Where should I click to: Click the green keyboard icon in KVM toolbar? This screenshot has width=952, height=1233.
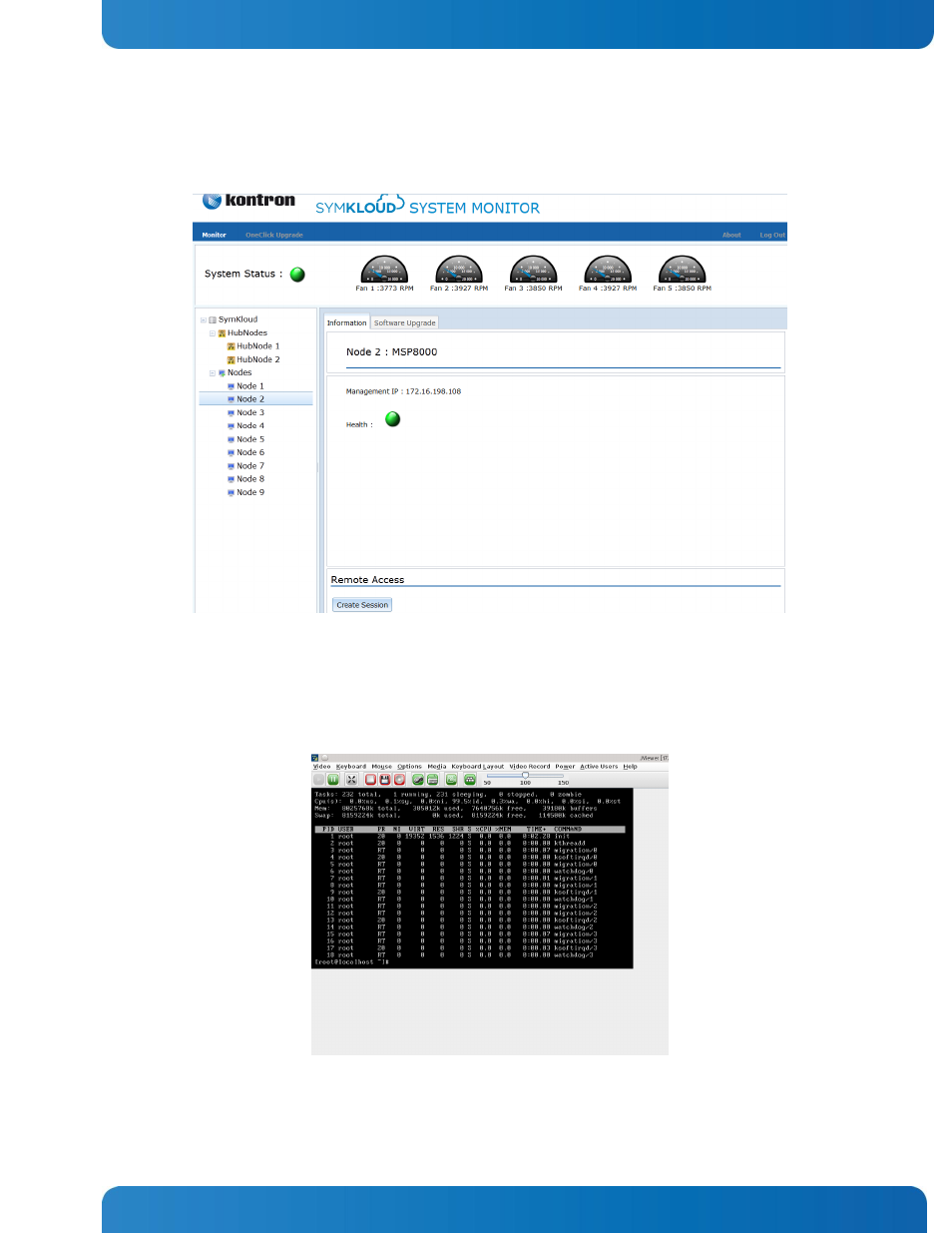433,780
